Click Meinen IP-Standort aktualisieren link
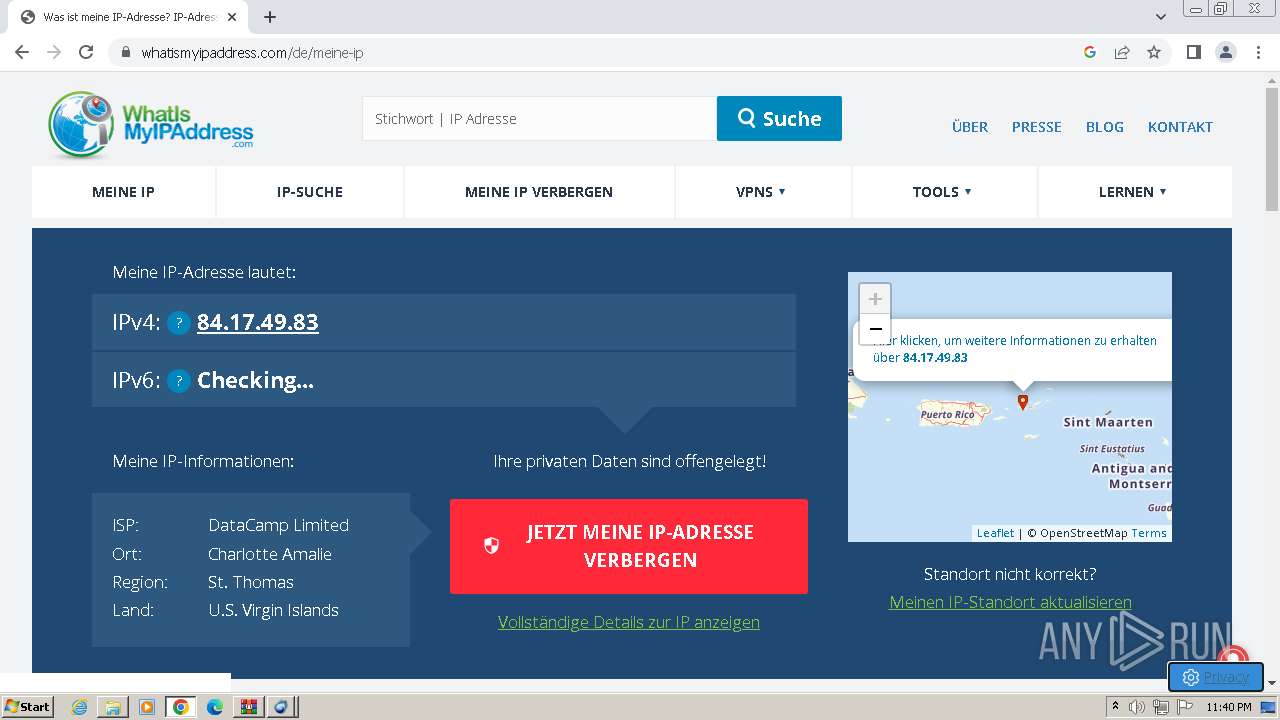This screenshot has width=1280, height=720. tap(1010, 602)
